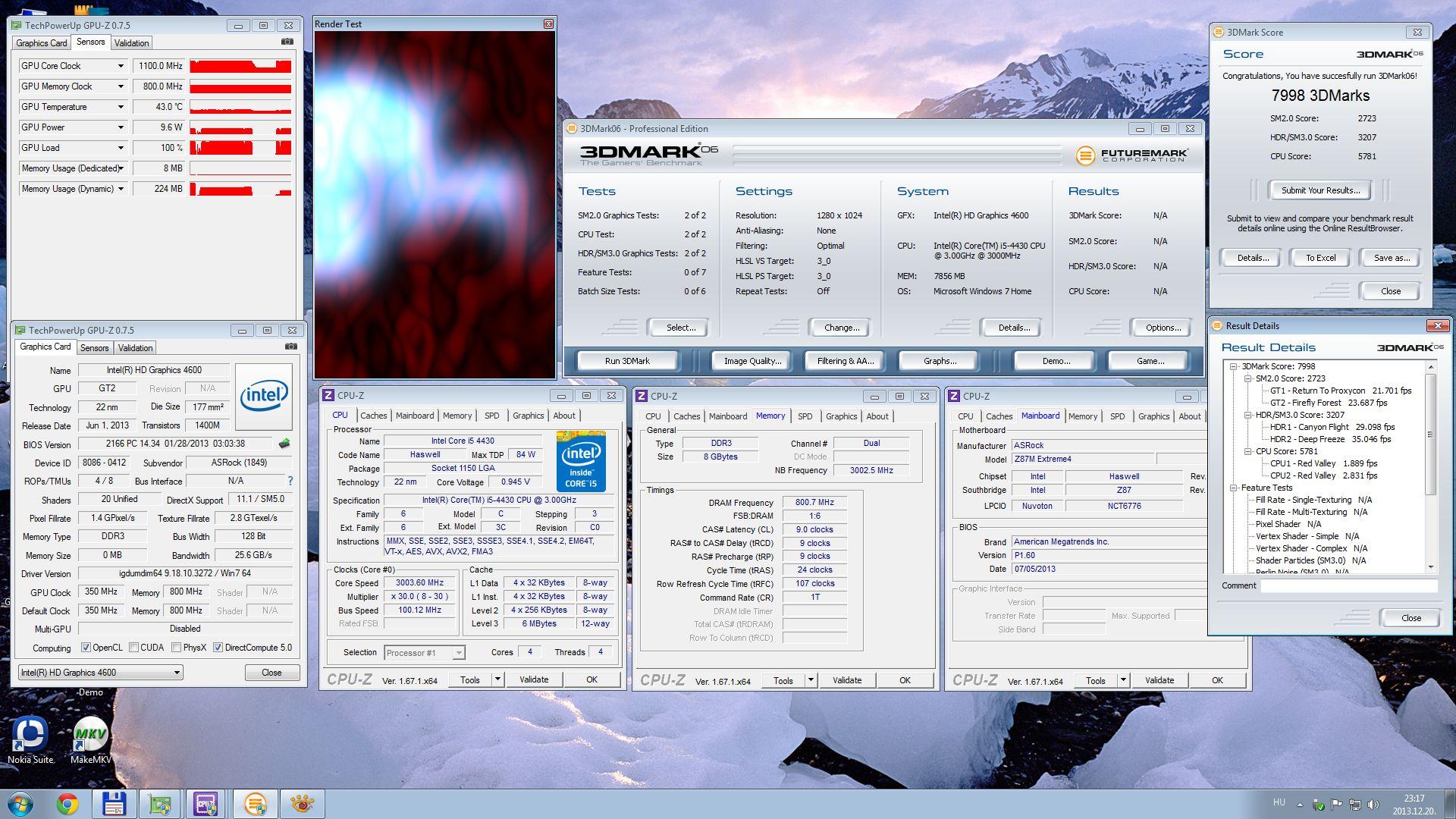Click the BIOS version save icon in GPU-Z
The height and width of the screenshot is (819, 1456).
pyautogui.click(x=284, y=444)
